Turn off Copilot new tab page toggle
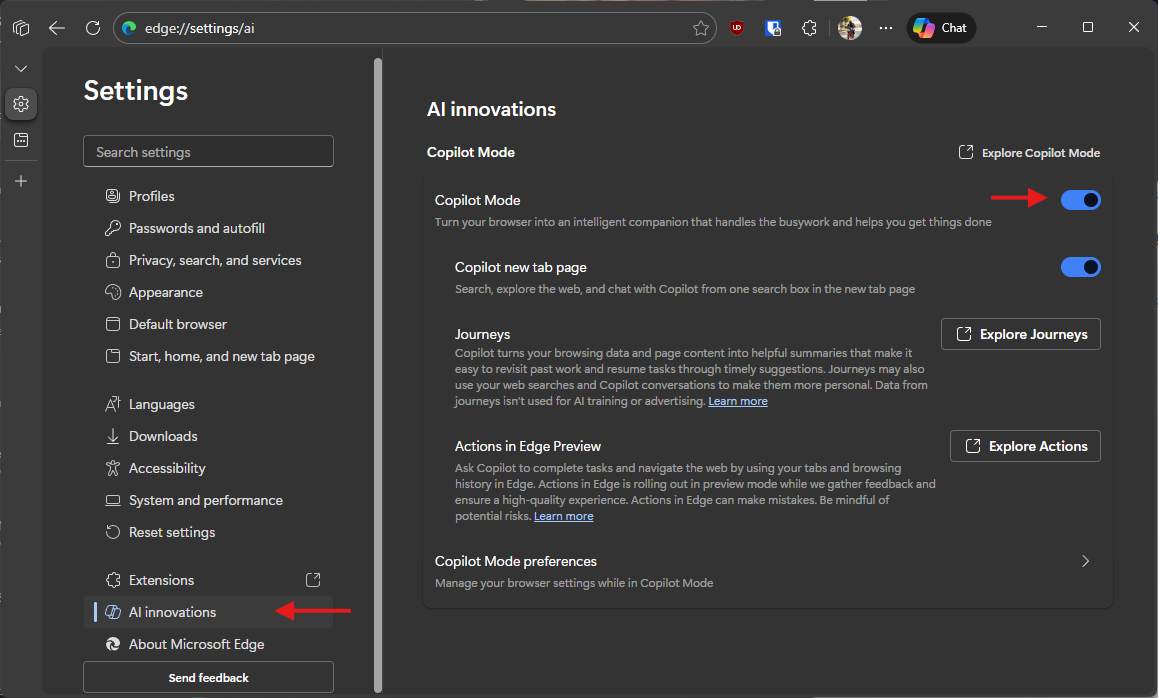 click(1080, 267)
